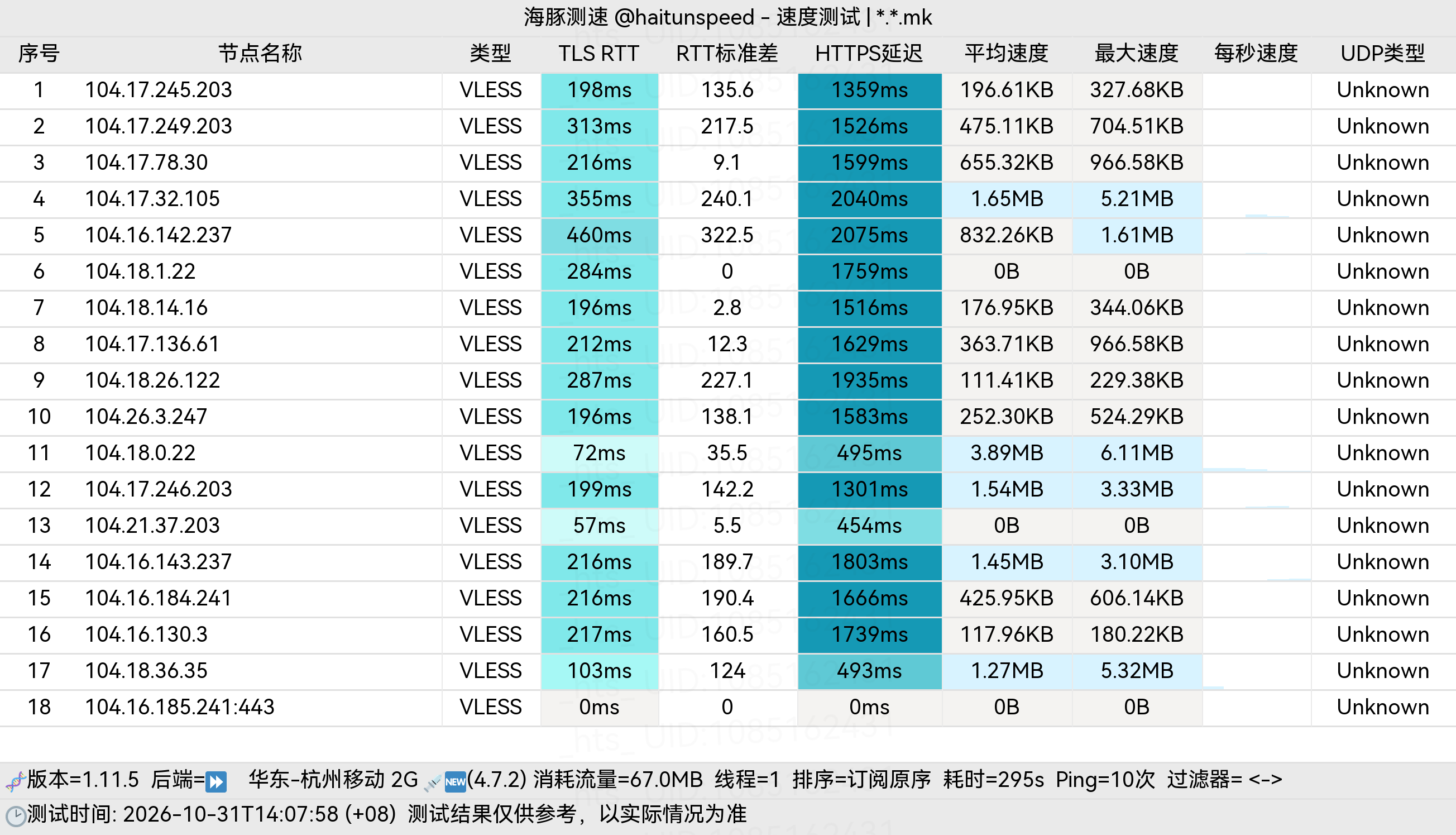Viewport: 1456px width, 835px height.
Task: Click the 2075ms HTTPS delay cell
Action: (870, 235)
